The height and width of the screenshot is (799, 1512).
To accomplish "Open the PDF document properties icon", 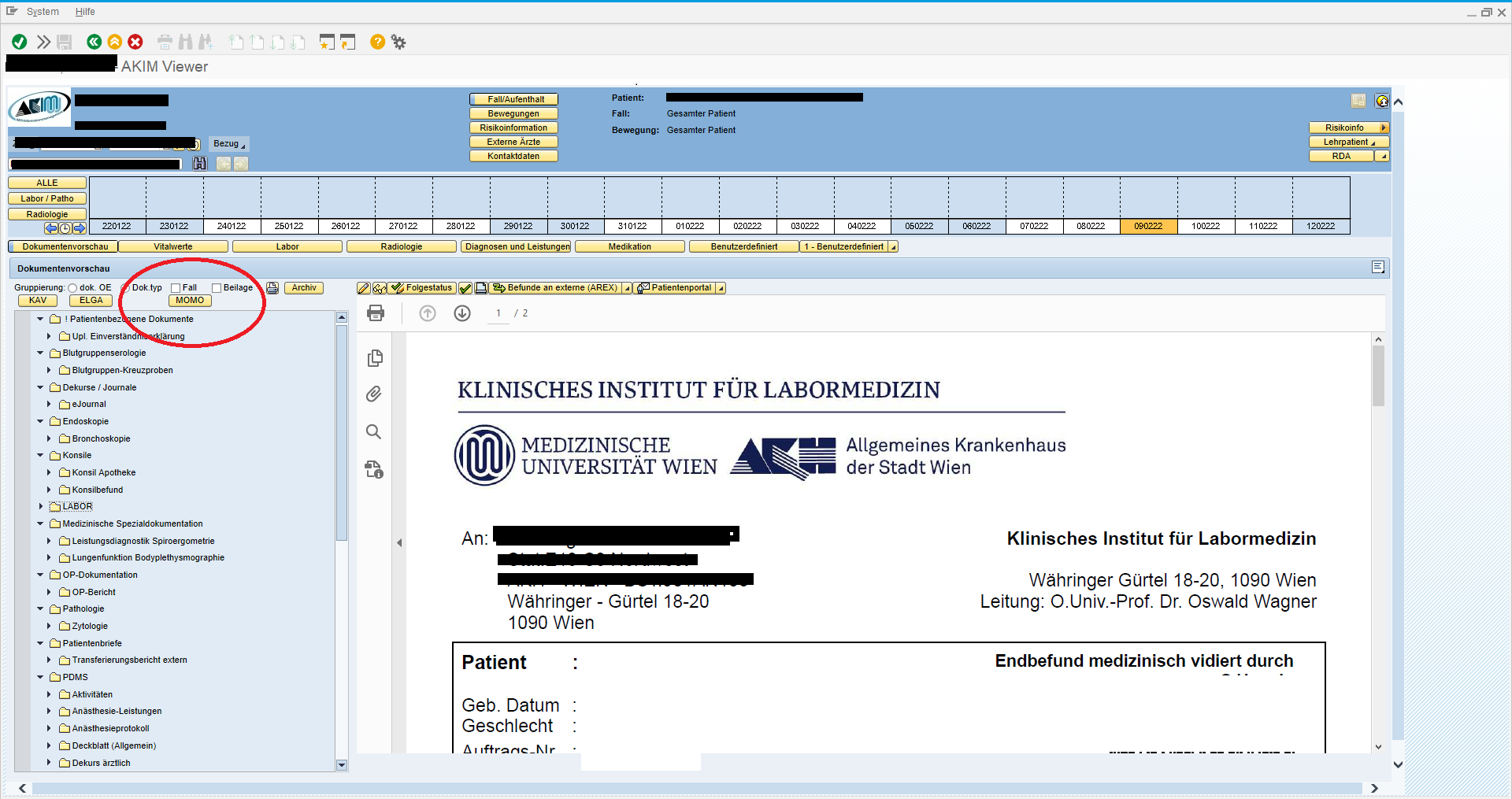I will click(374, 470).
